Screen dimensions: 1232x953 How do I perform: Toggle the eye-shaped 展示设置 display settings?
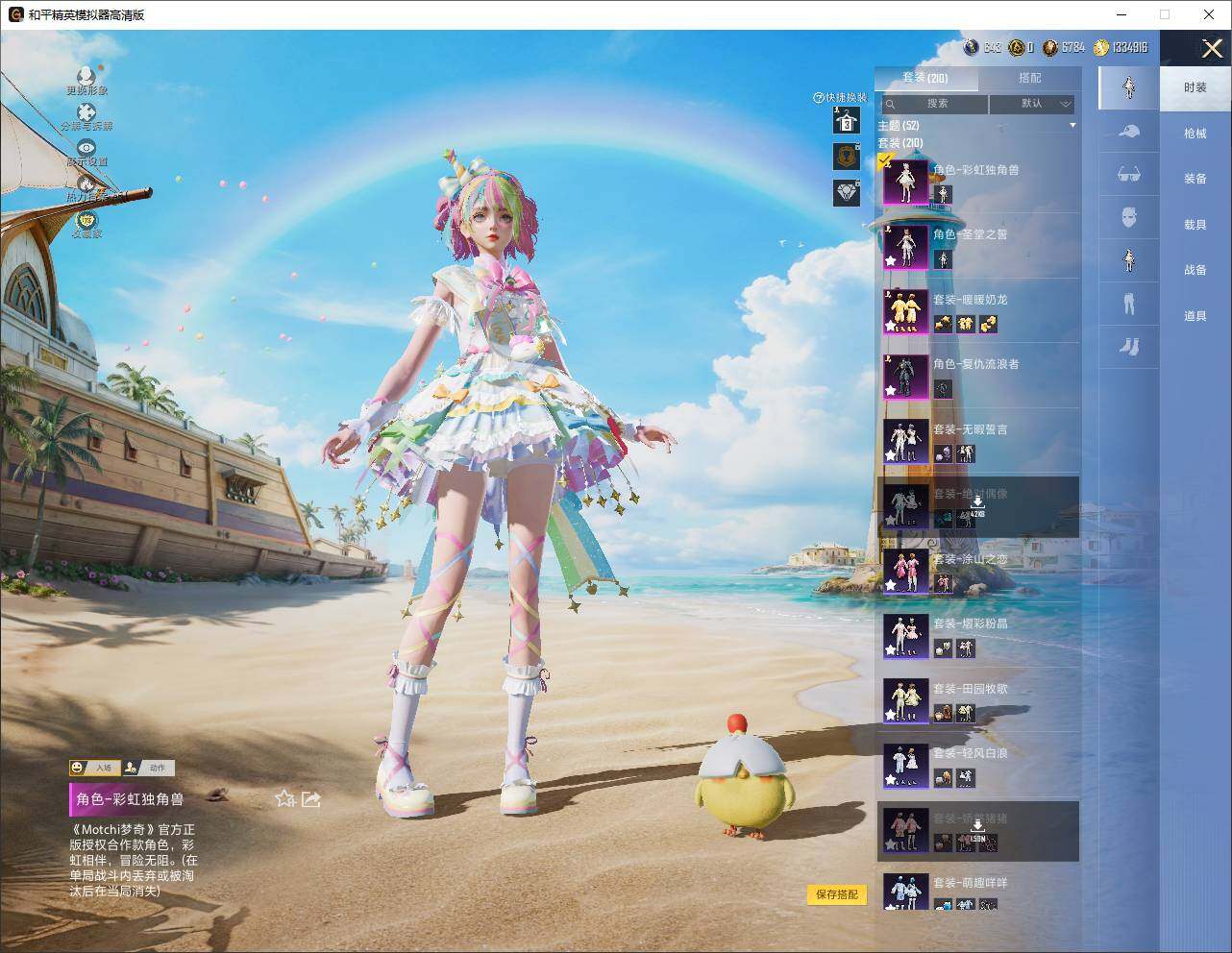click(86, 149)
